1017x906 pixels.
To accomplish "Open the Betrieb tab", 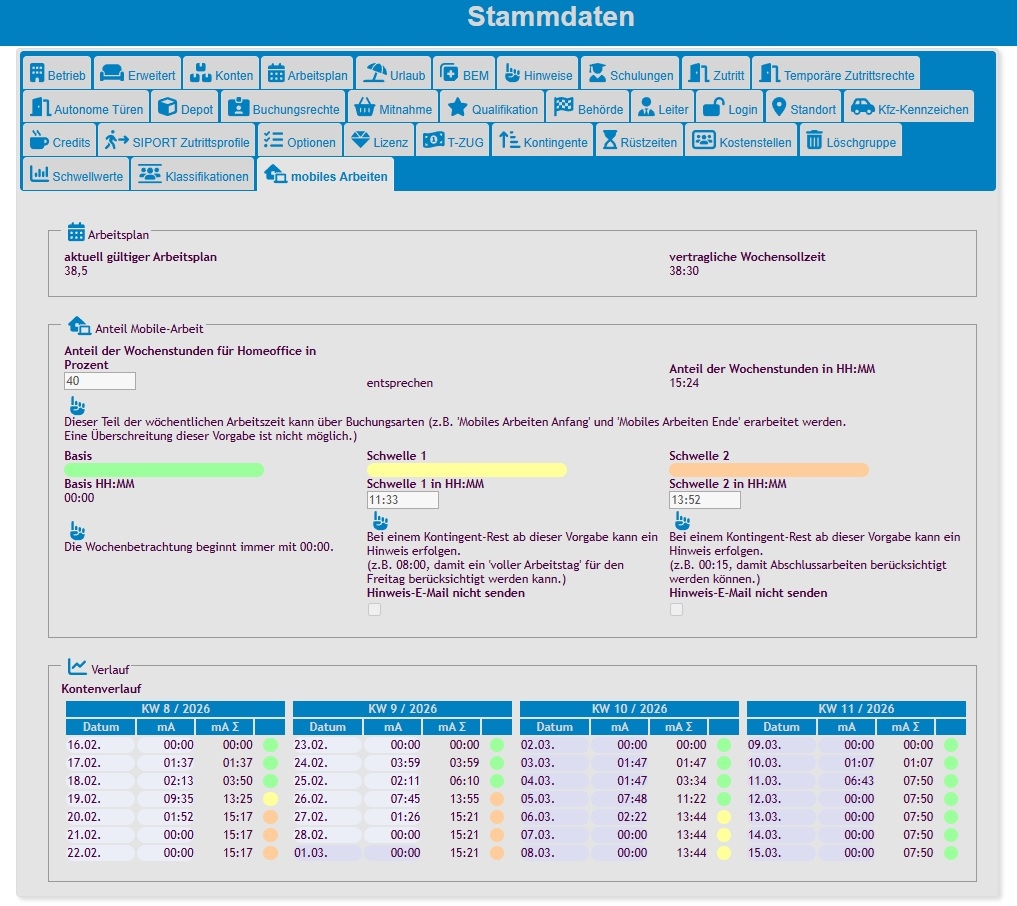I will click(x=57, y=73).
